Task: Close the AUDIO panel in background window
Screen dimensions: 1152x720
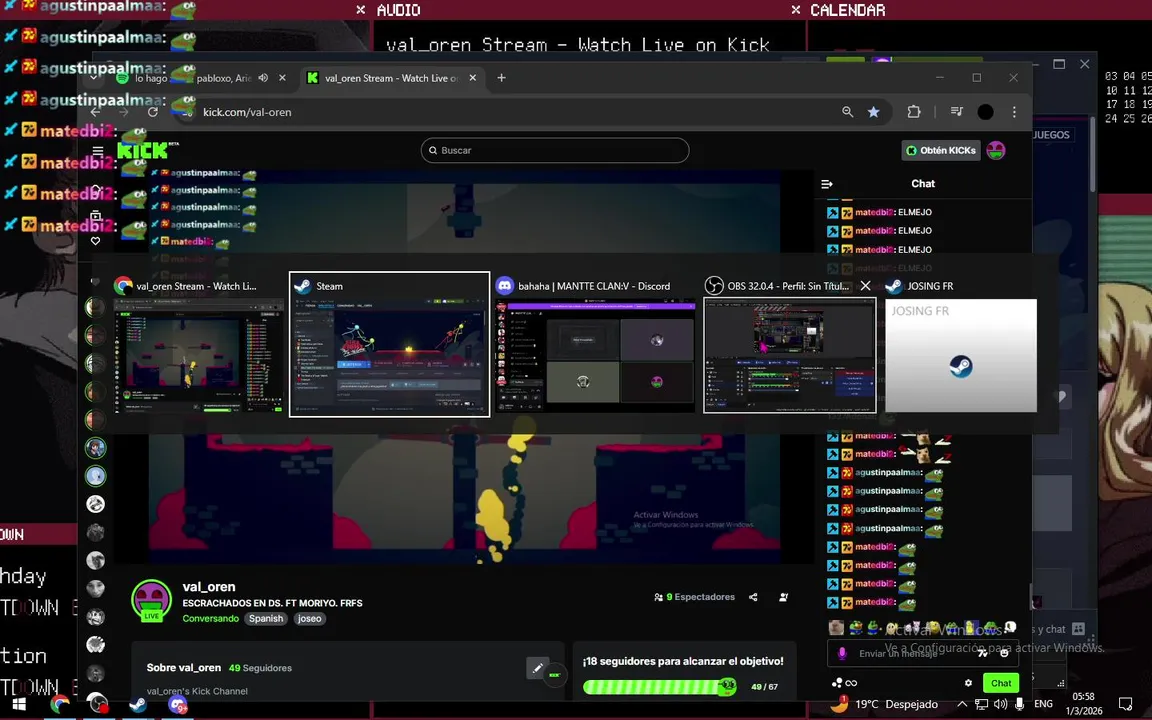Action: click(360, 10)
